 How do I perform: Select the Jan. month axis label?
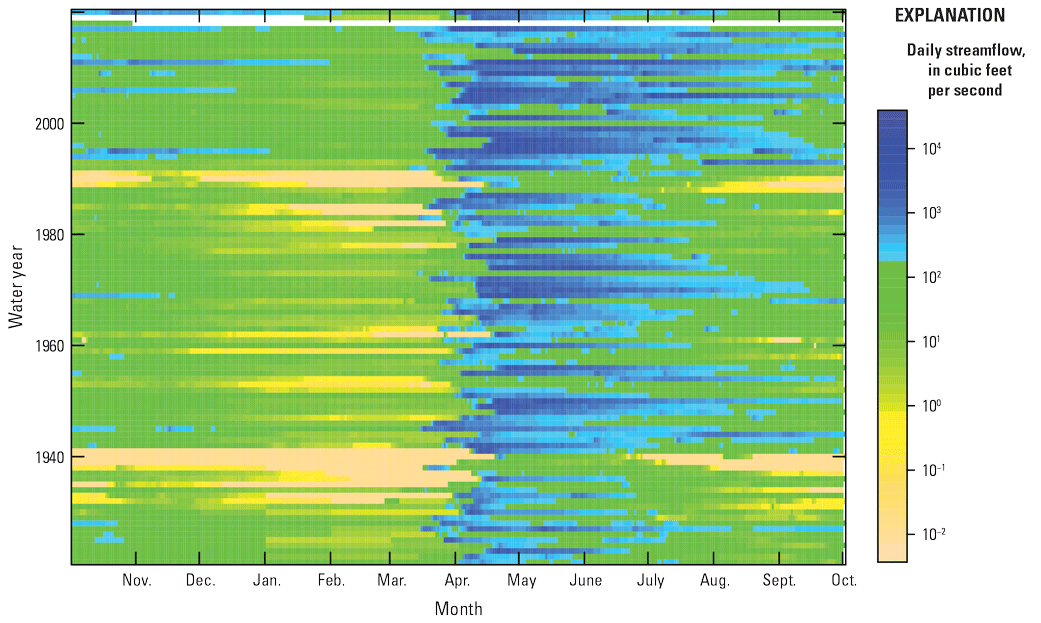266,581
